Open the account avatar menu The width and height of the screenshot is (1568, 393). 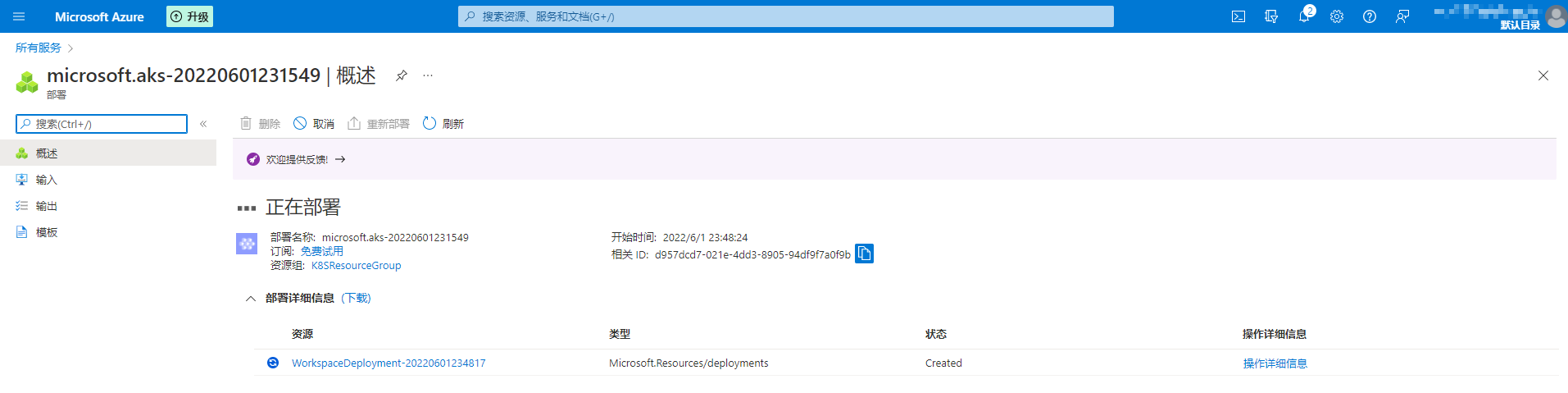[1555, 16]
